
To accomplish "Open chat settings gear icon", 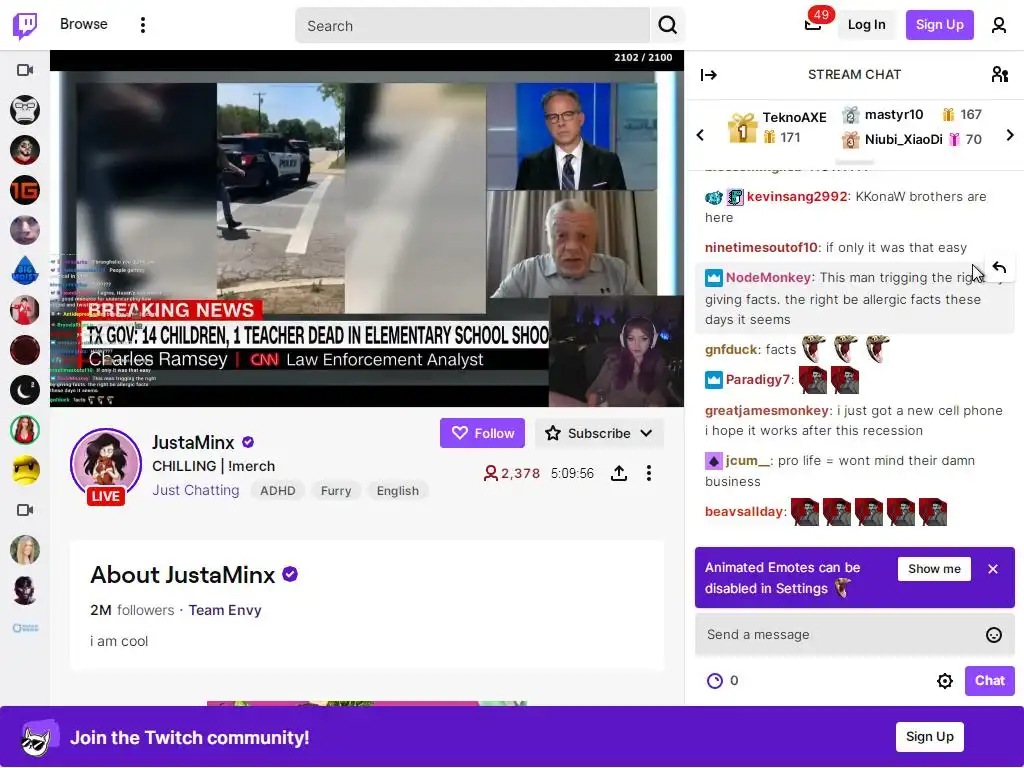I will pyautogui.click(x=944, y=681).
